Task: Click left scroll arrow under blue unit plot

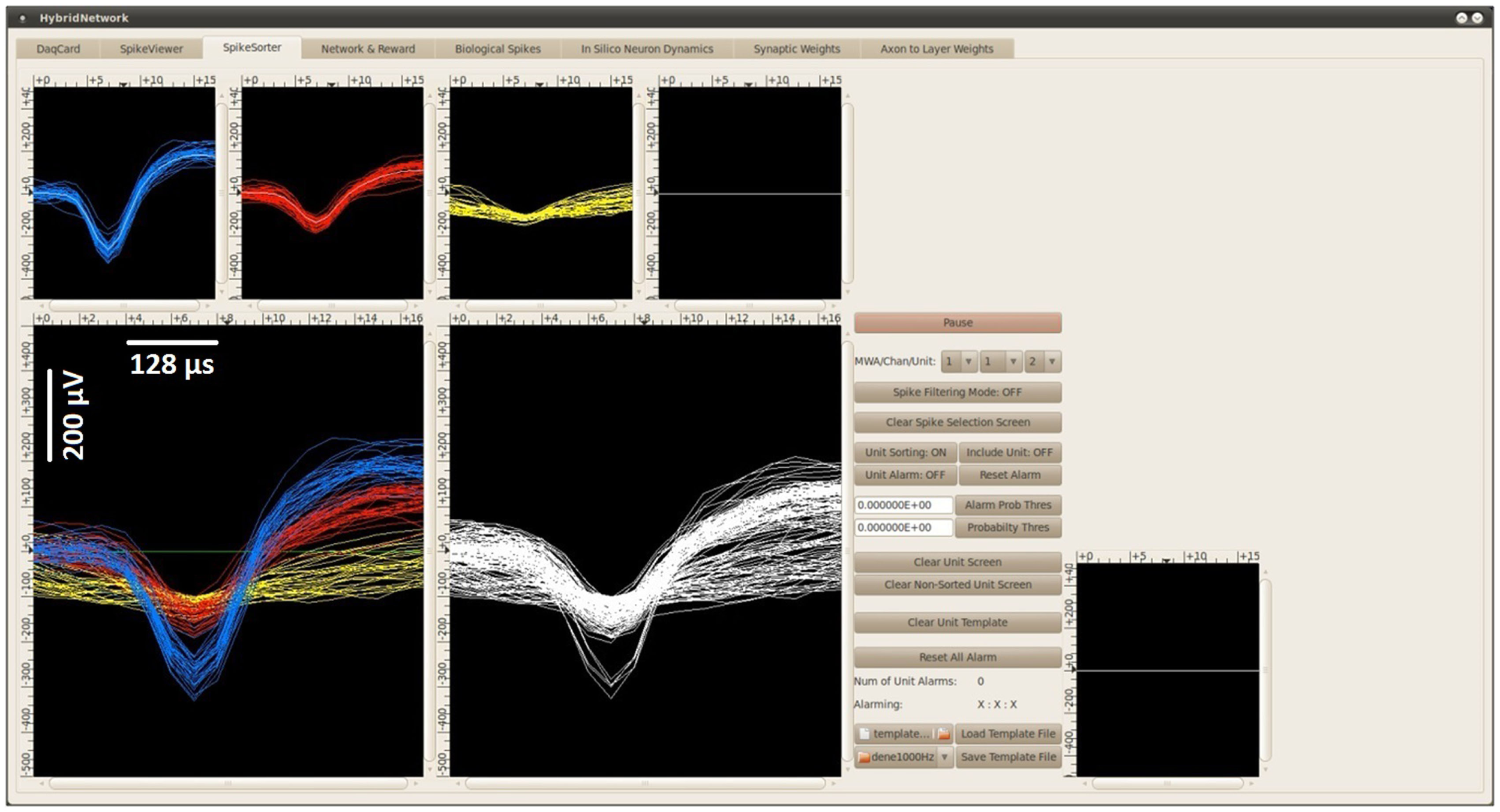Action: [x=41, y=306]
